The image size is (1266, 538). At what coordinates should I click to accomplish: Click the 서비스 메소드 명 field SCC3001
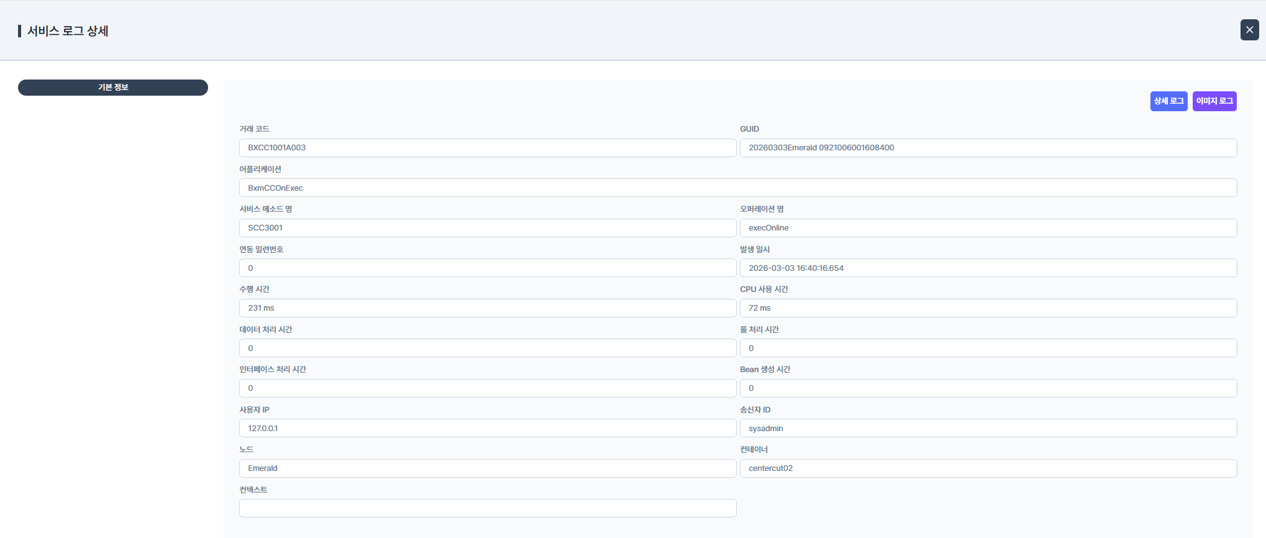tap(488, 228)
